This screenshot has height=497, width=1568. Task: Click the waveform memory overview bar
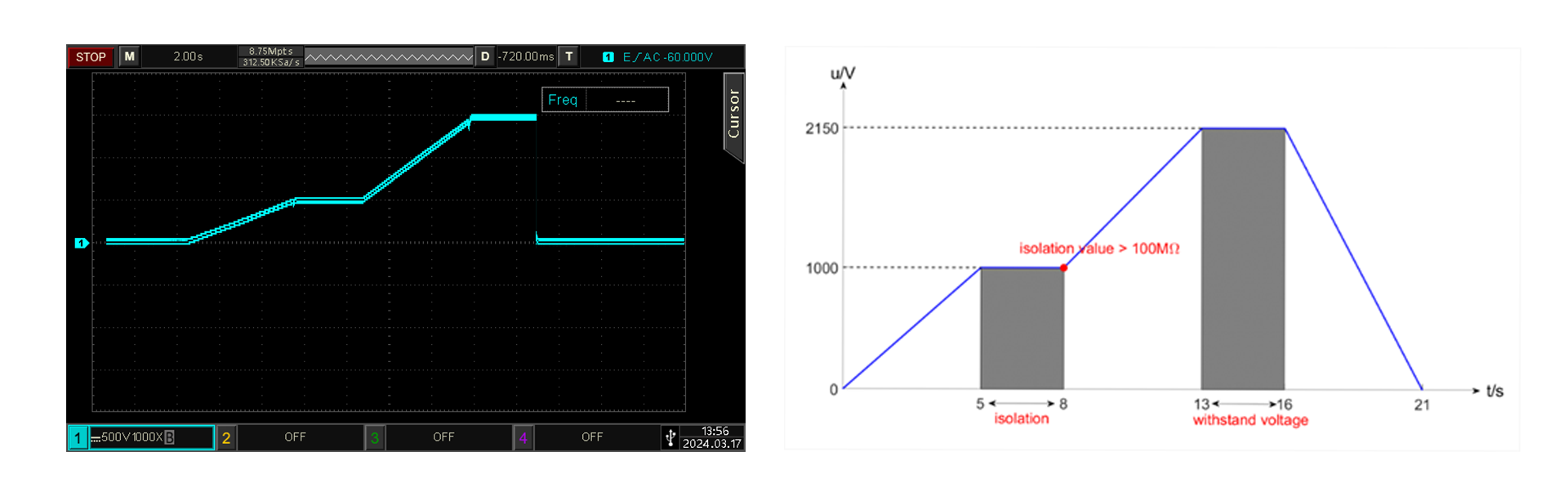coord(389,57)
